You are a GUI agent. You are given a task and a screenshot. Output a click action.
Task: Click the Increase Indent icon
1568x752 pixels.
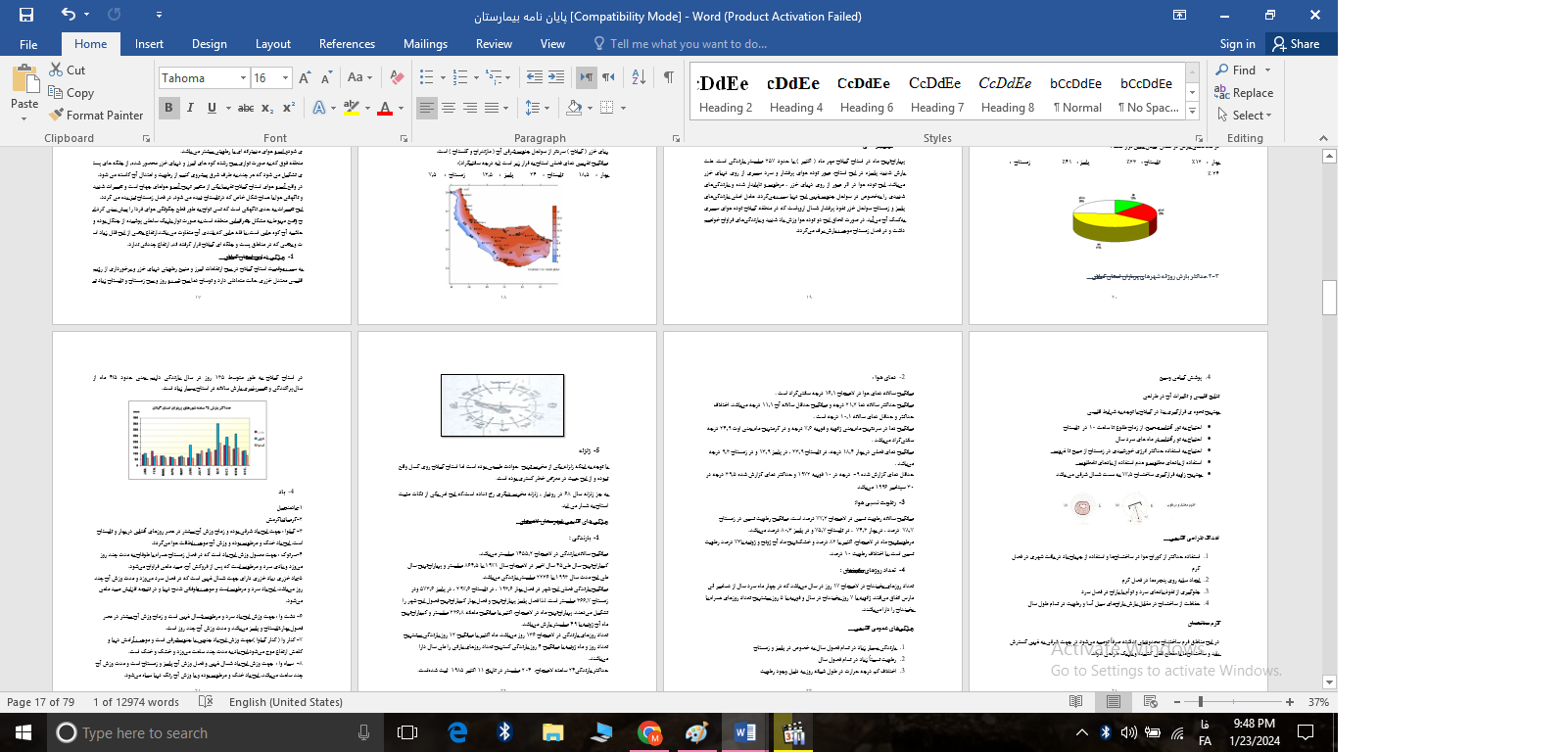(556, 77)
